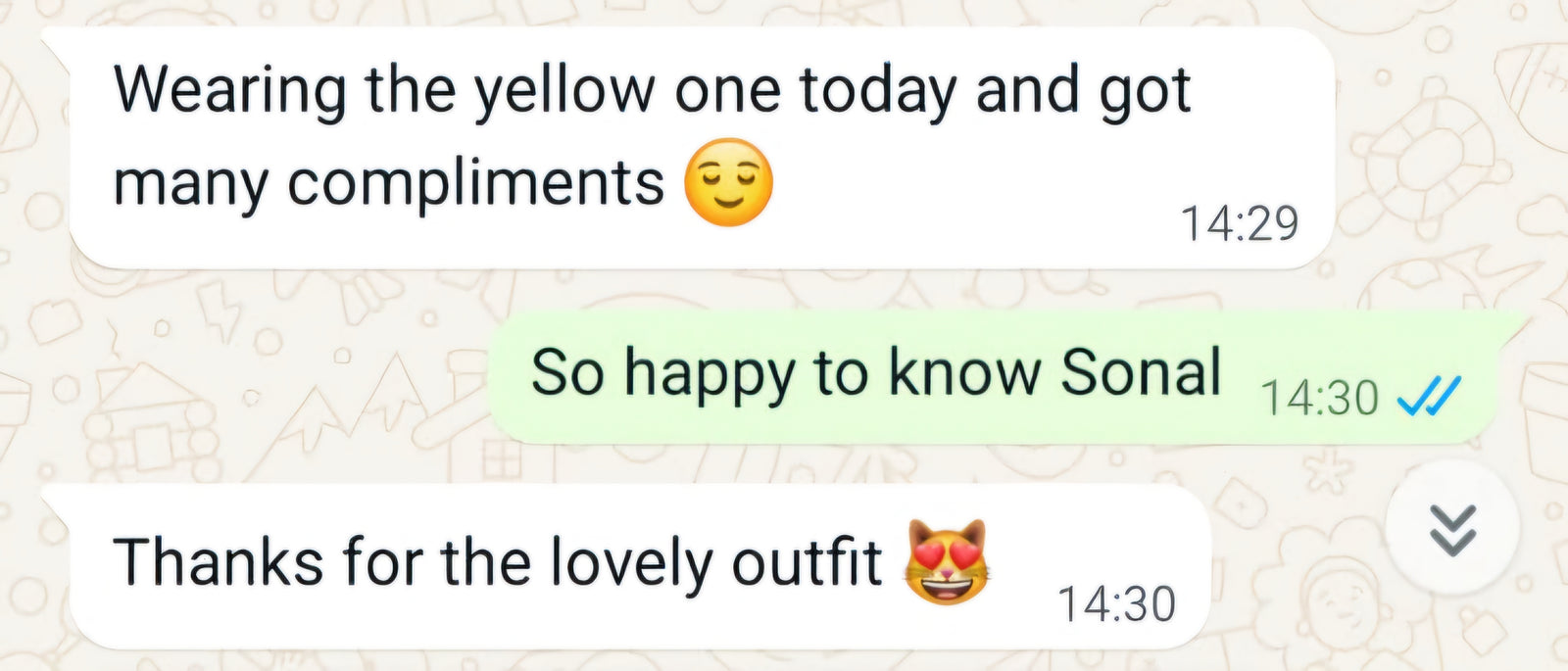The width and height of the screenshot is (1568, 671).
Task: Click the 14:30 timestamp in green bubble
Action: pos(1319,398)
